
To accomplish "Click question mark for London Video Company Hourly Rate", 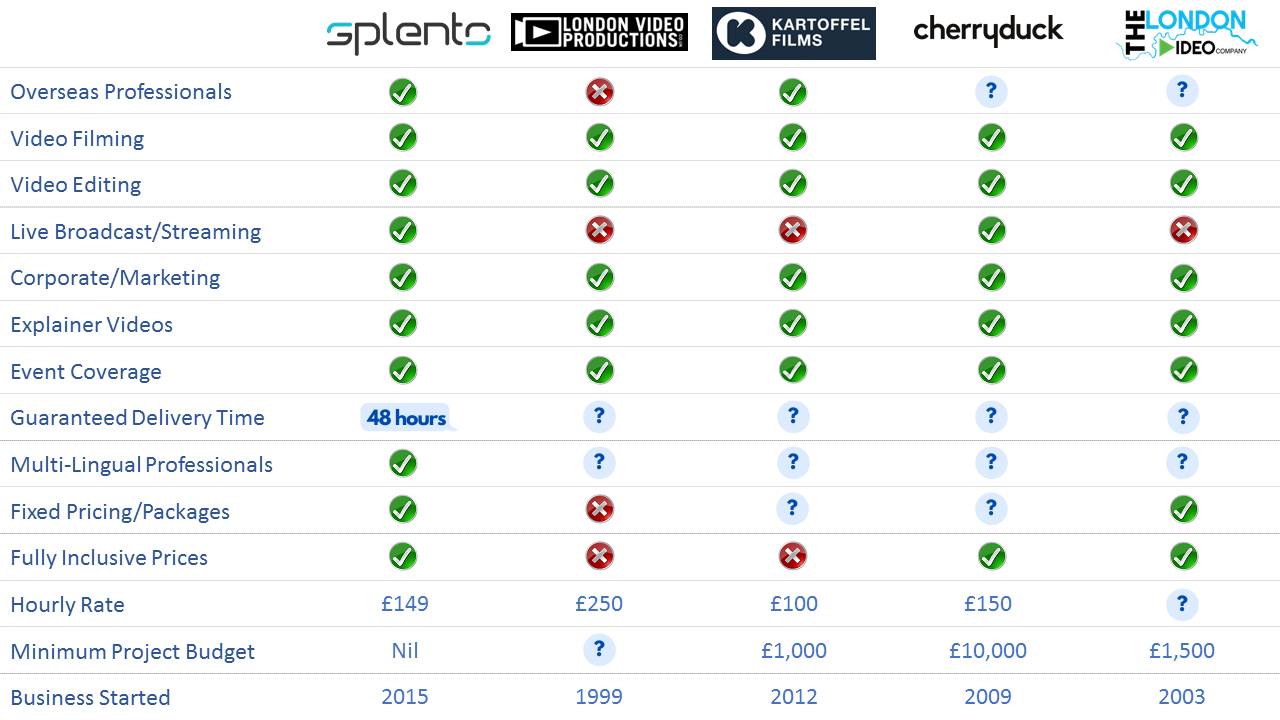I will click(1182, 604).
